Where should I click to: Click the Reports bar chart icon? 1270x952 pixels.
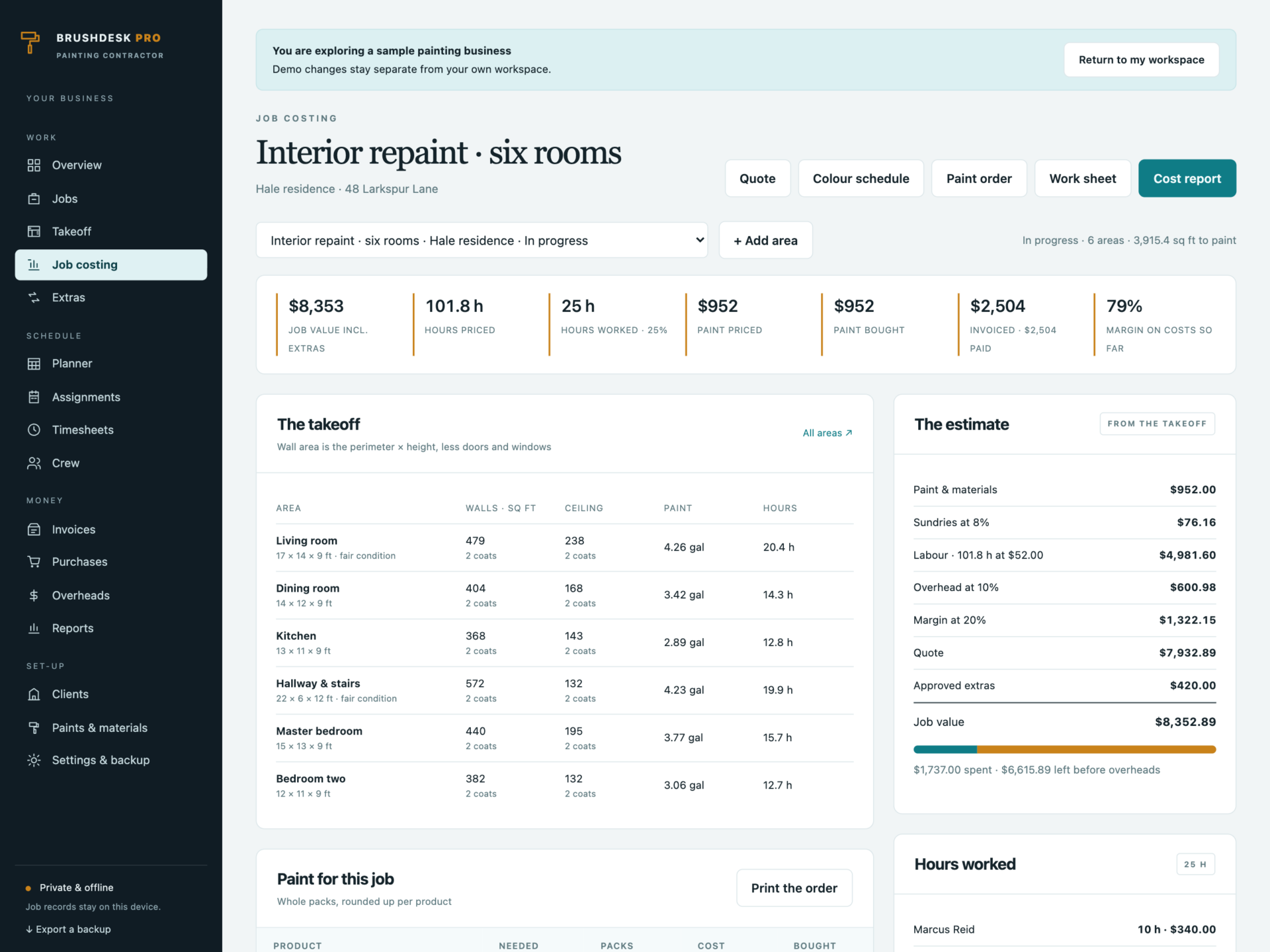(x=34, y=628)
